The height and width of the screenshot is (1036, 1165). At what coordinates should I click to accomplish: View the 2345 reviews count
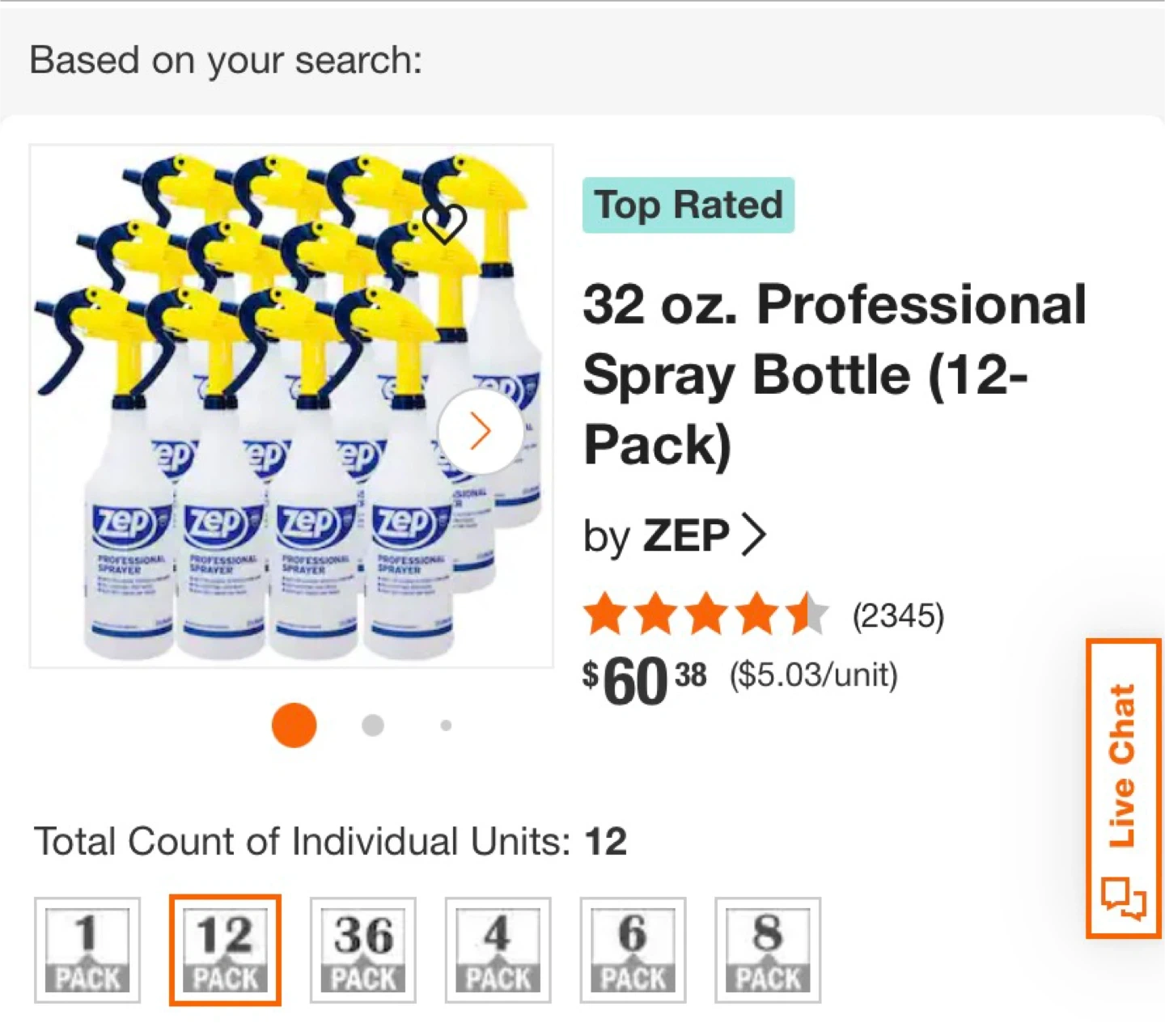[x=898, y=616]
